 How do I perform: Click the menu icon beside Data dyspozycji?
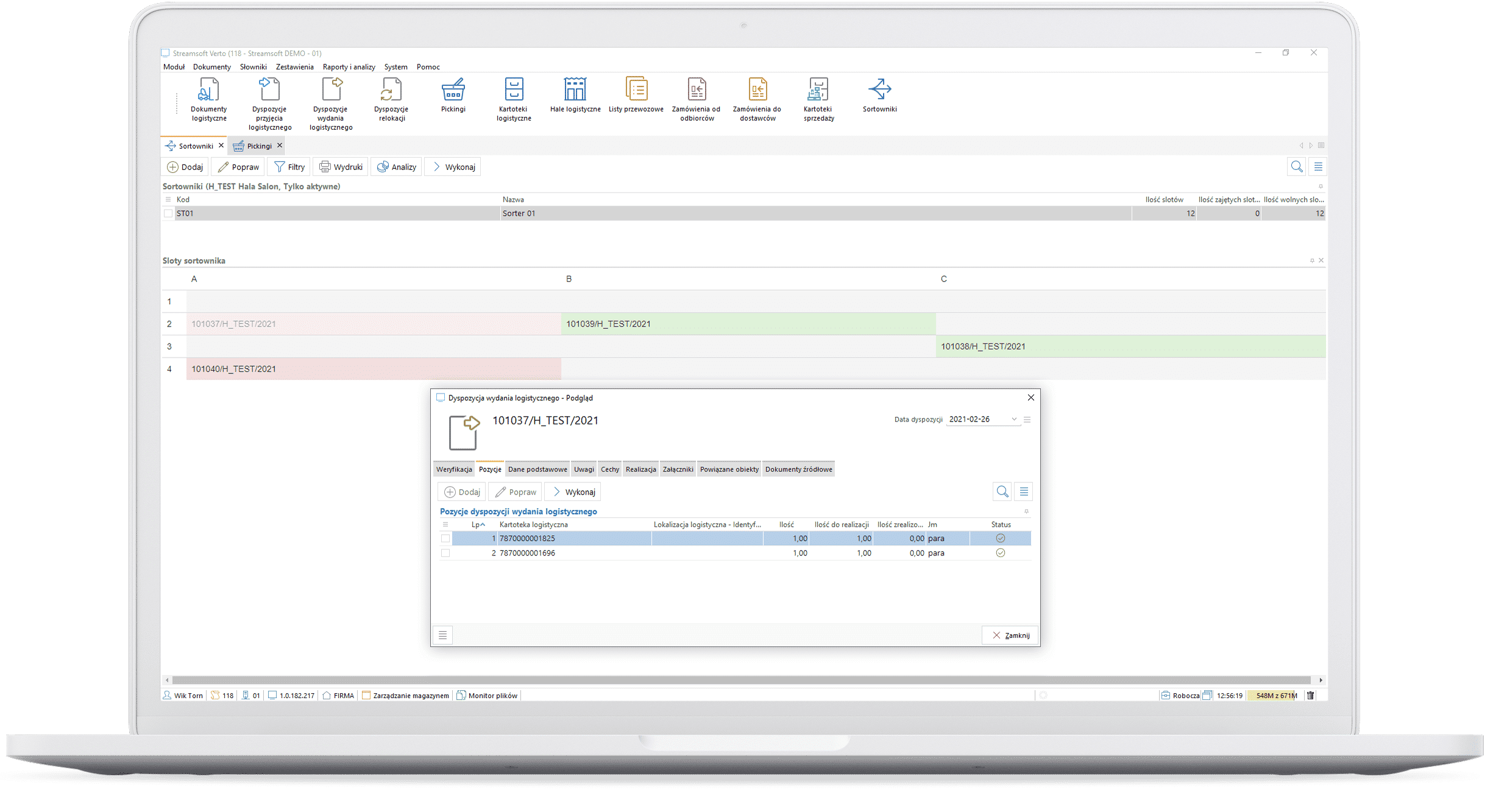[x=1027, y=420]
